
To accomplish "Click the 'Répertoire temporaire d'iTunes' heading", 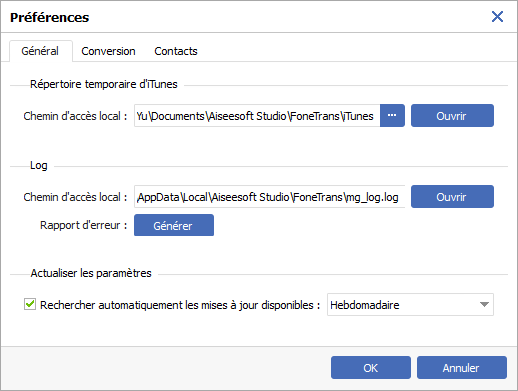I will (104, 84).
